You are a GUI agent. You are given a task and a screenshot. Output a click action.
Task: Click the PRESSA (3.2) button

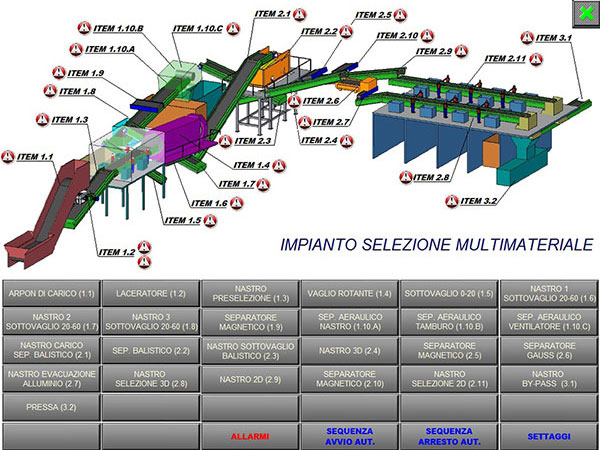(50, 408)
